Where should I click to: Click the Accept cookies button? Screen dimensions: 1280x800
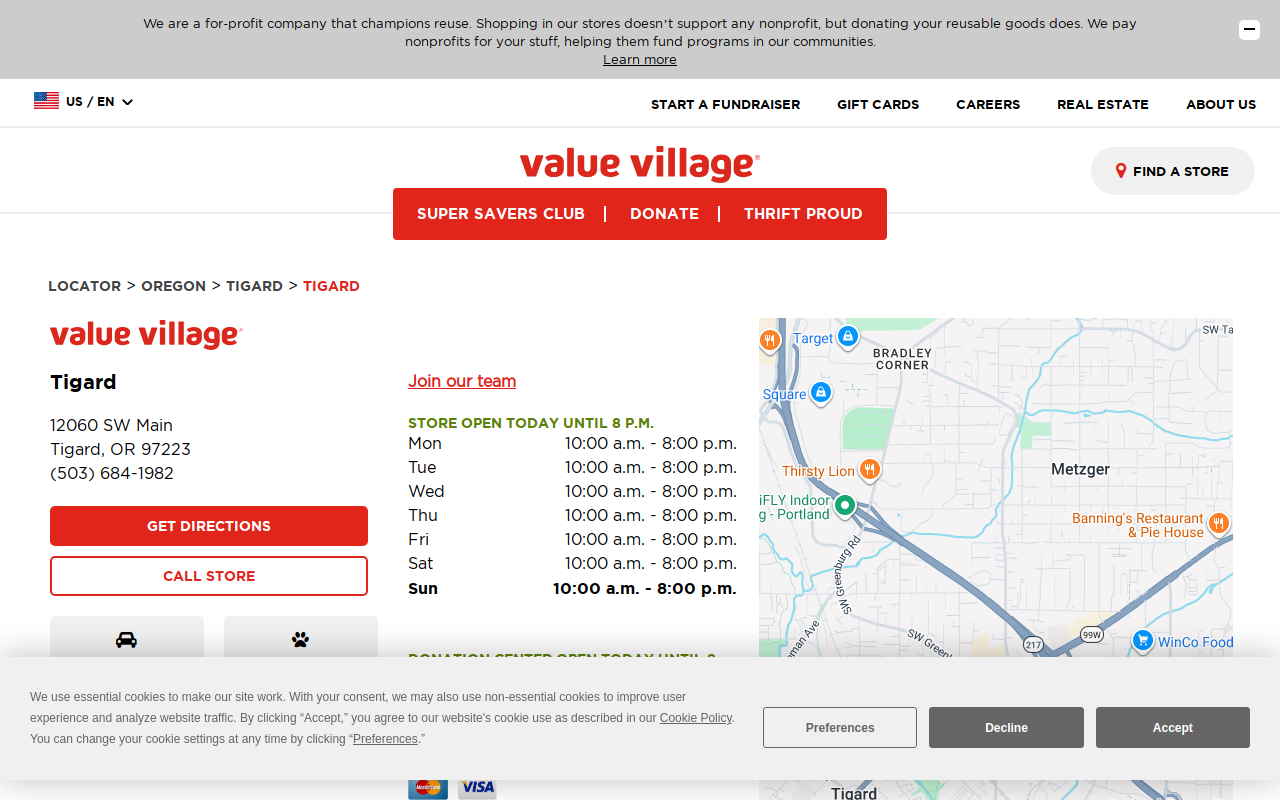pyautogui.click(x=1173, y=728)
